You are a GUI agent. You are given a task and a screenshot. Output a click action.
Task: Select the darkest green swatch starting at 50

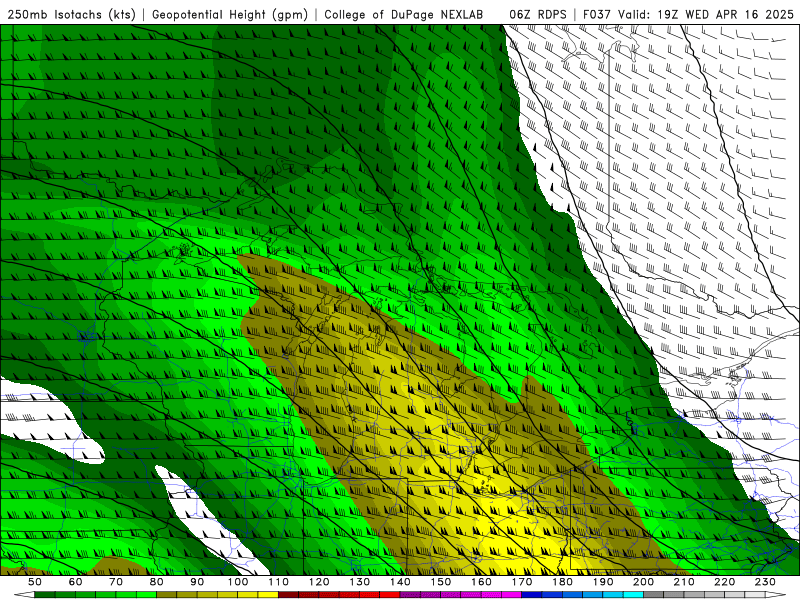point(44,595)
